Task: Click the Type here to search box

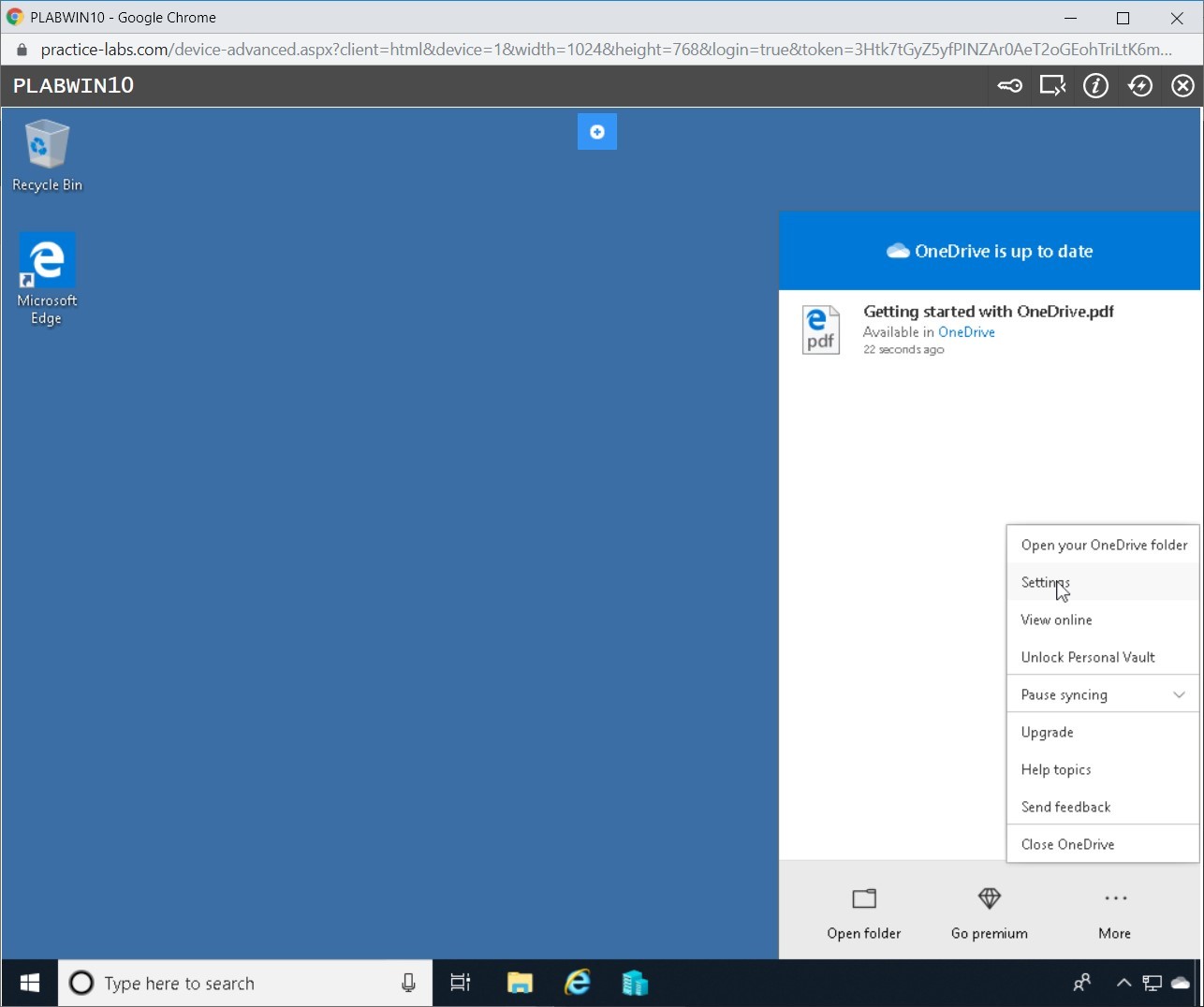Action: click(x=245, y=983)
